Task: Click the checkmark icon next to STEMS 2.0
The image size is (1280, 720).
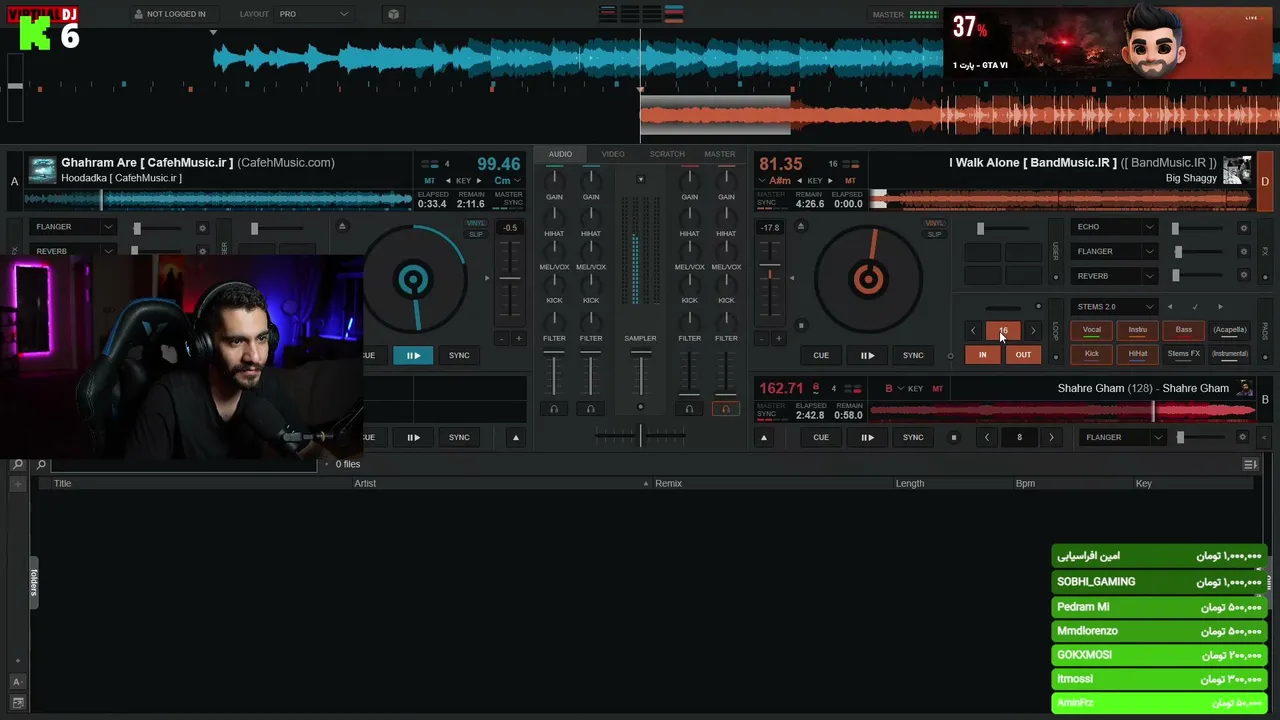Action: pyautogui.click(x=1195, y=307)
